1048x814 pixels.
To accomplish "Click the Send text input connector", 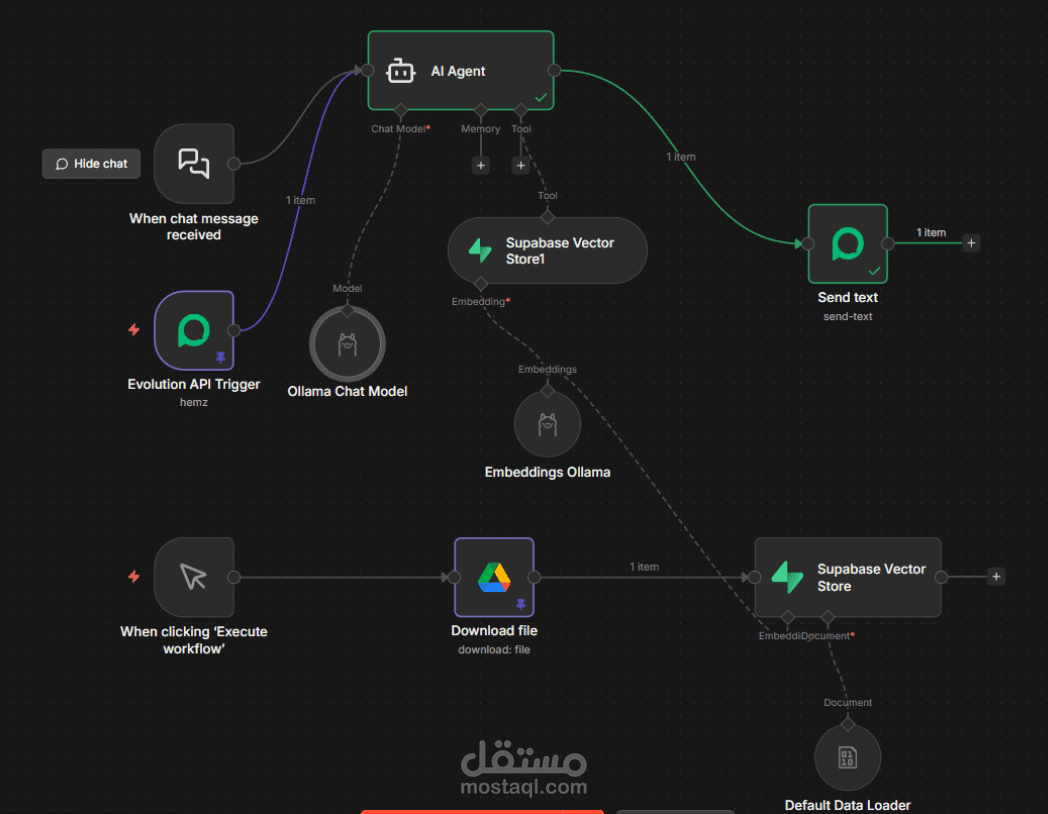I will coord(808,244).
